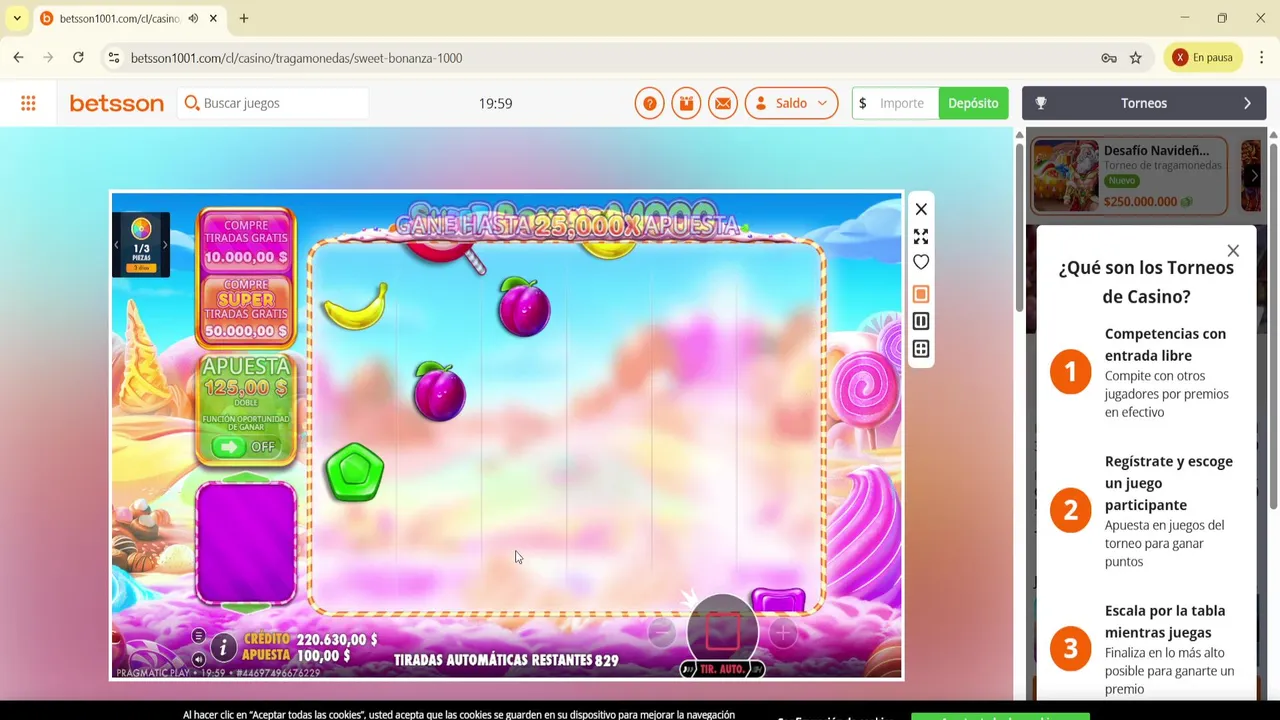1280x720 pixels.
Task: Click the browser address bar URL
Action: pos(296,58)
